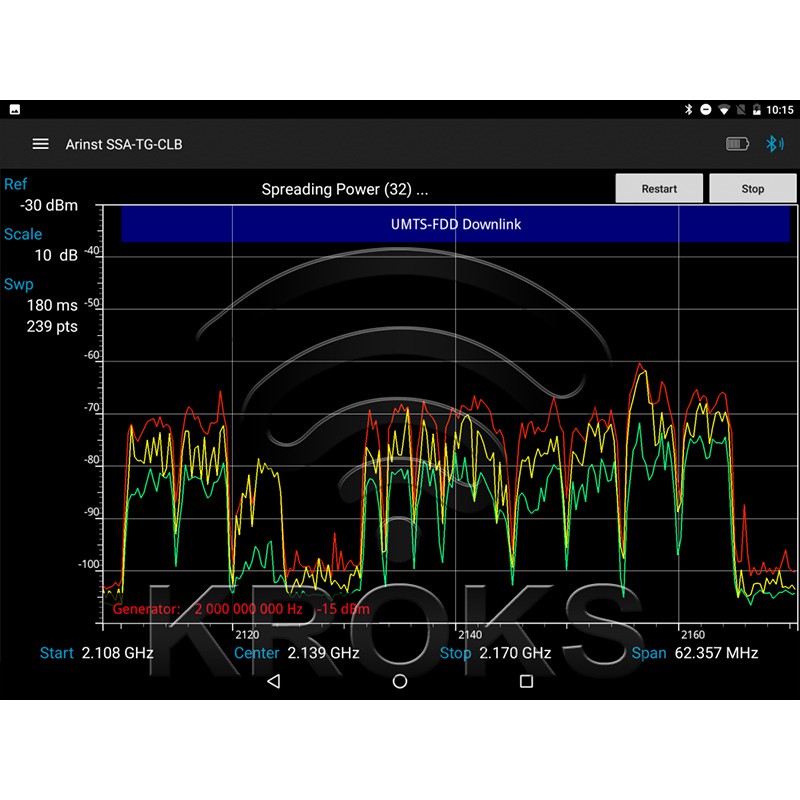
Task: Tap the status bar Wi-Fi icon
Action: click(x=724, y=110)
